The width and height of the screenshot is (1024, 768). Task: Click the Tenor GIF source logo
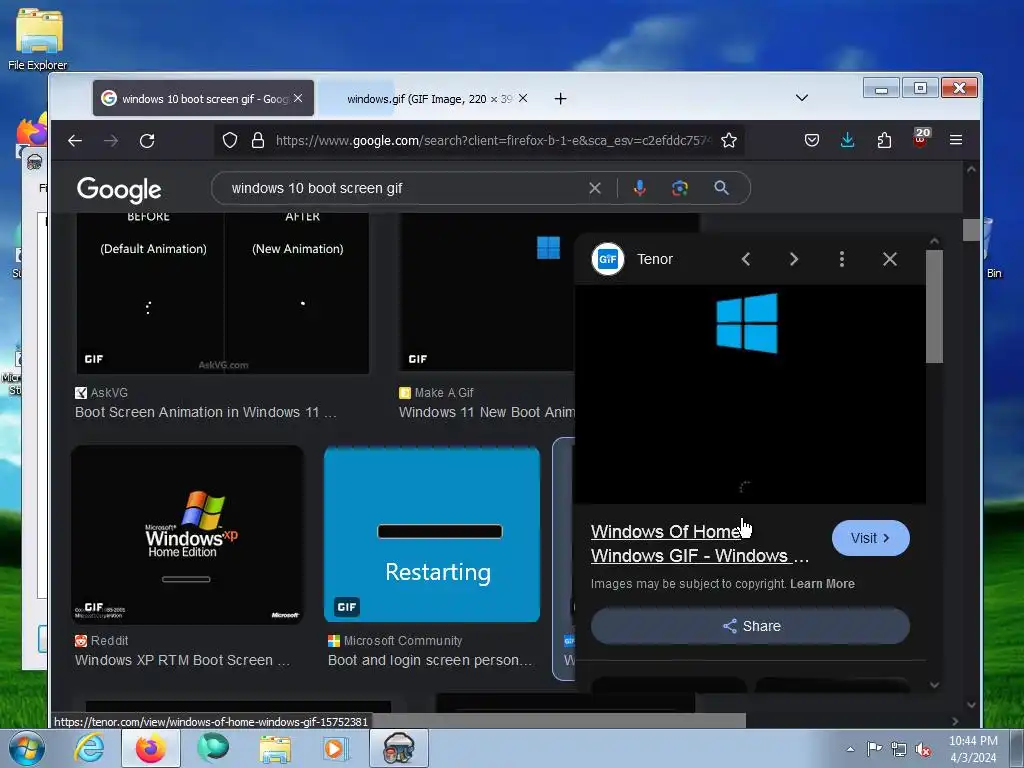point(608,259)
